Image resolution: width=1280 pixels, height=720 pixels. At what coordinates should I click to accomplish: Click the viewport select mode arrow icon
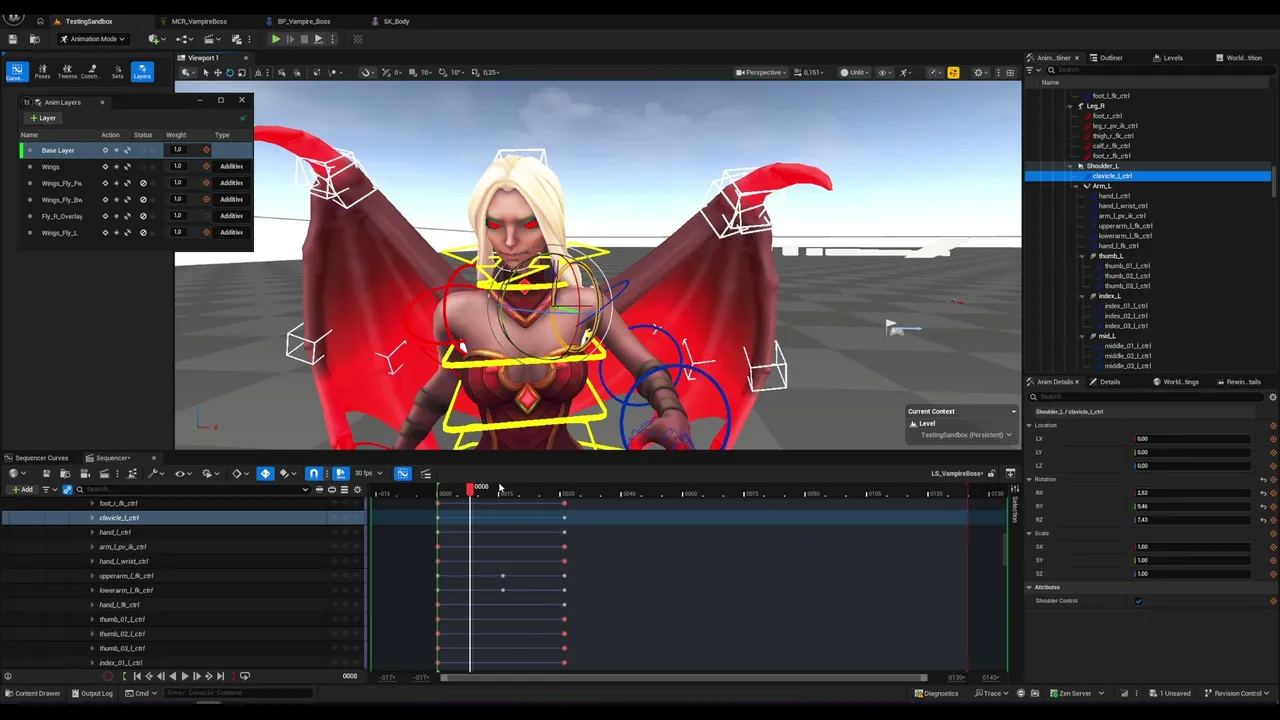tap(205, 72)
